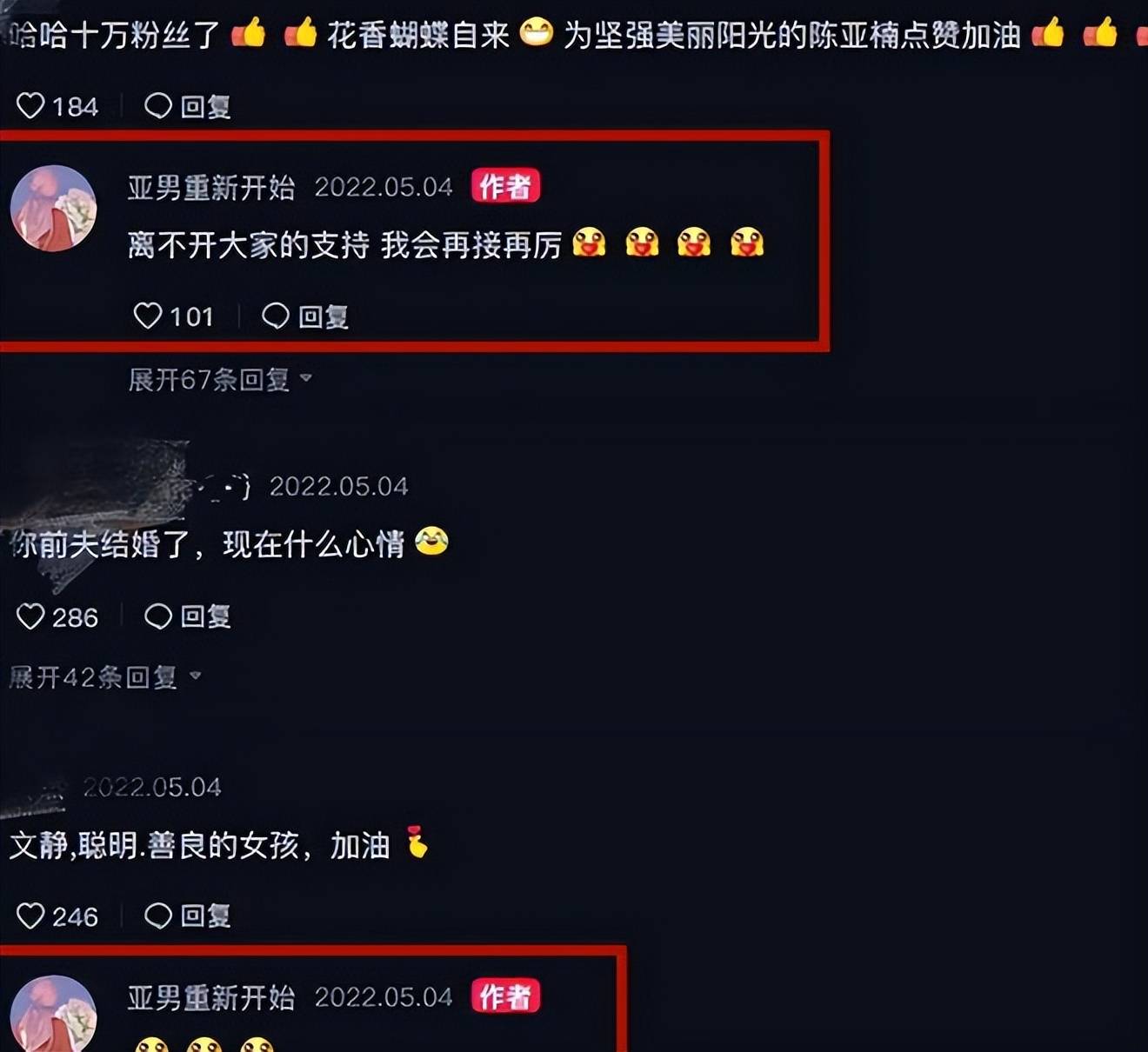Click the 2022.05.04 date on first author comment

tap(384, 187)
